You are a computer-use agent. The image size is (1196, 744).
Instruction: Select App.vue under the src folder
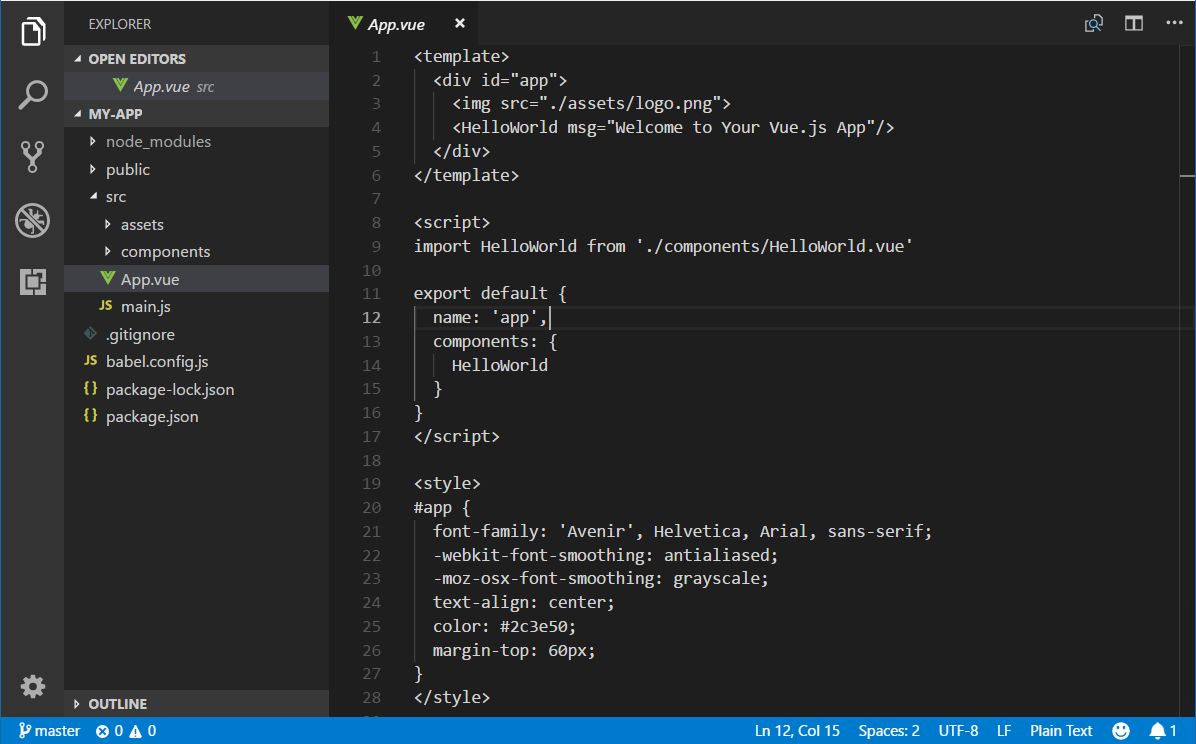[x=197, y=279]
